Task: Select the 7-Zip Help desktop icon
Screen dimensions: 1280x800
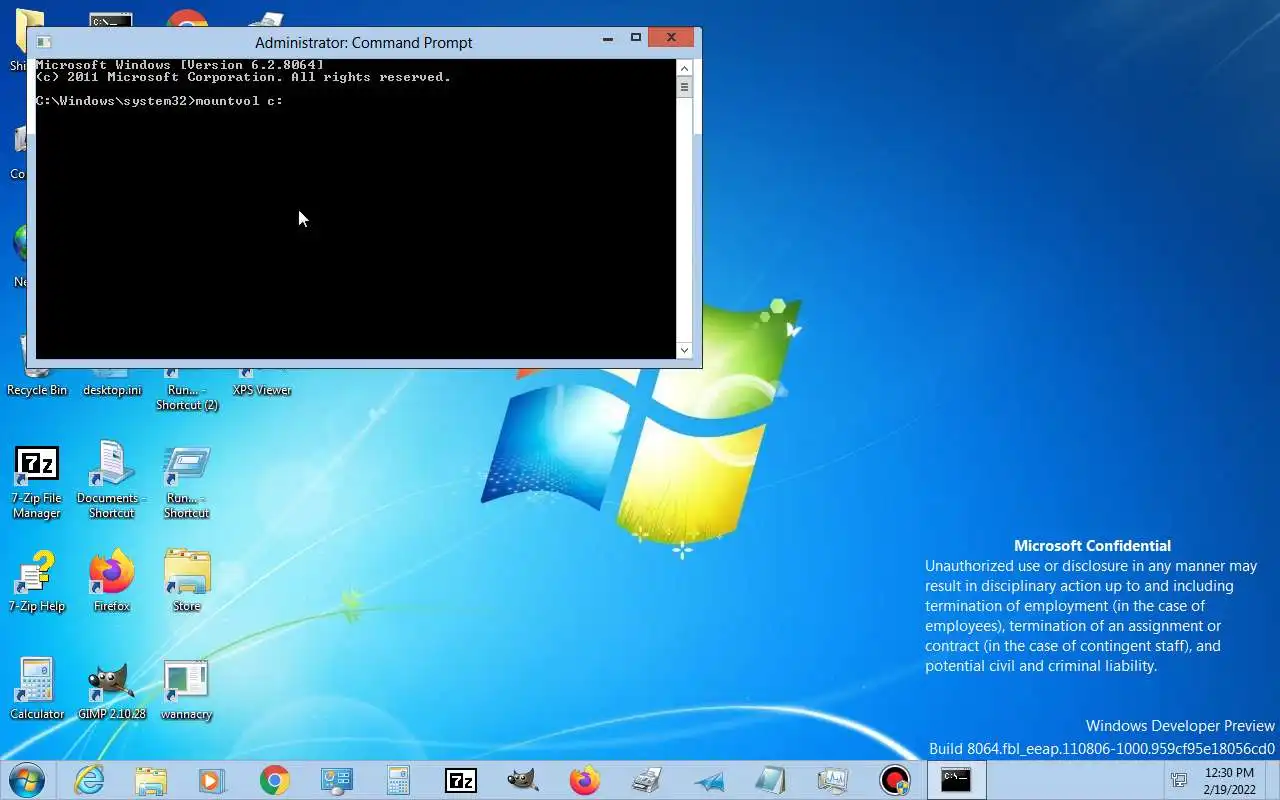Action: pyautogui.click(x=37, y=582)
